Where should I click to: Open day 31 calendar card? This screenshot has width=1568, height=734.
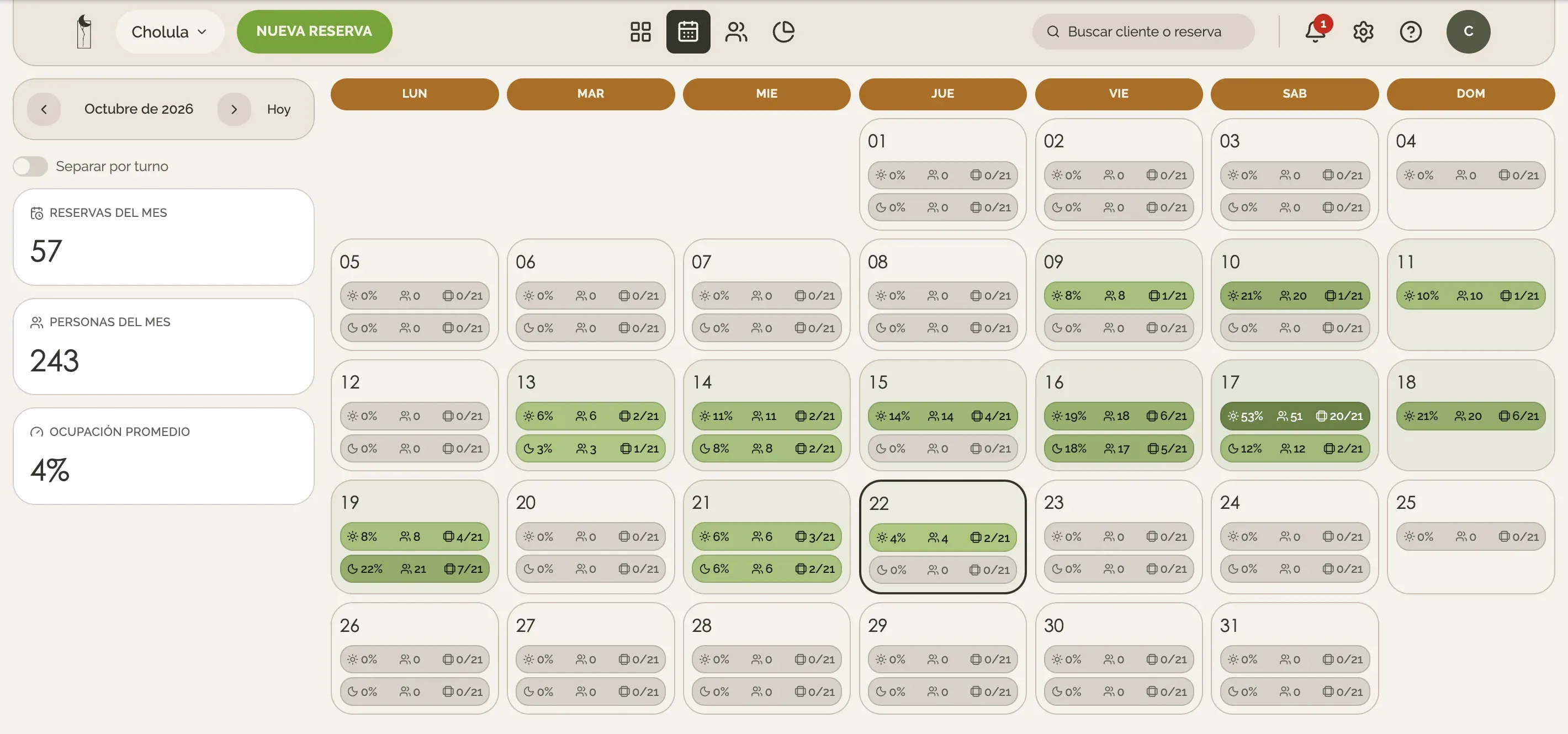coord(1295,658)
